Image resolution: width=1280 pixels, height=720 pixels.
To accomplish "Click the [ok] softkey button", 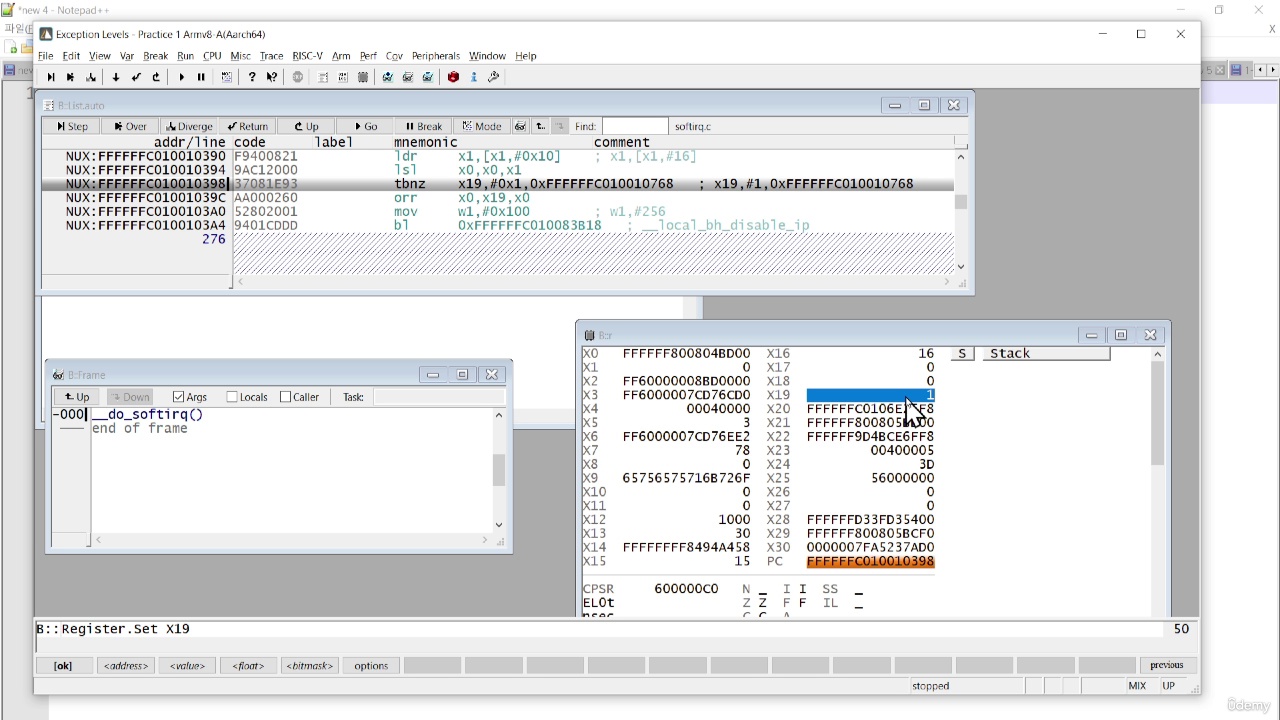I will (63, 665).
